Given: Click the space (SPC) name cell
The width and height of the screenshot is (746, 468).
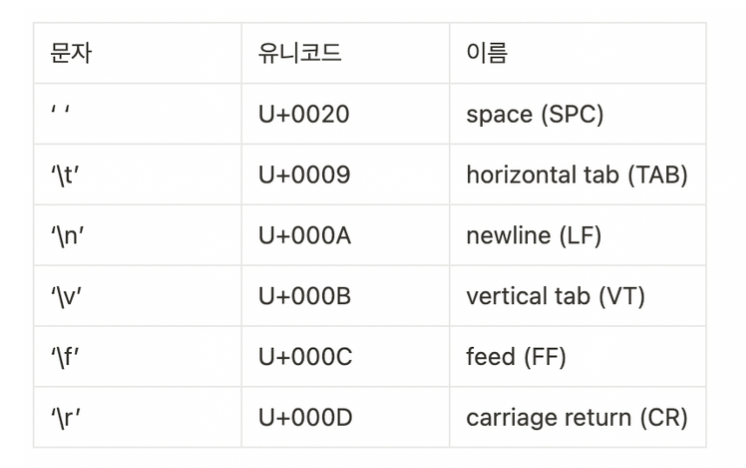Looking at the screenshot, I should pyautogui.click(x=578, y=114).
